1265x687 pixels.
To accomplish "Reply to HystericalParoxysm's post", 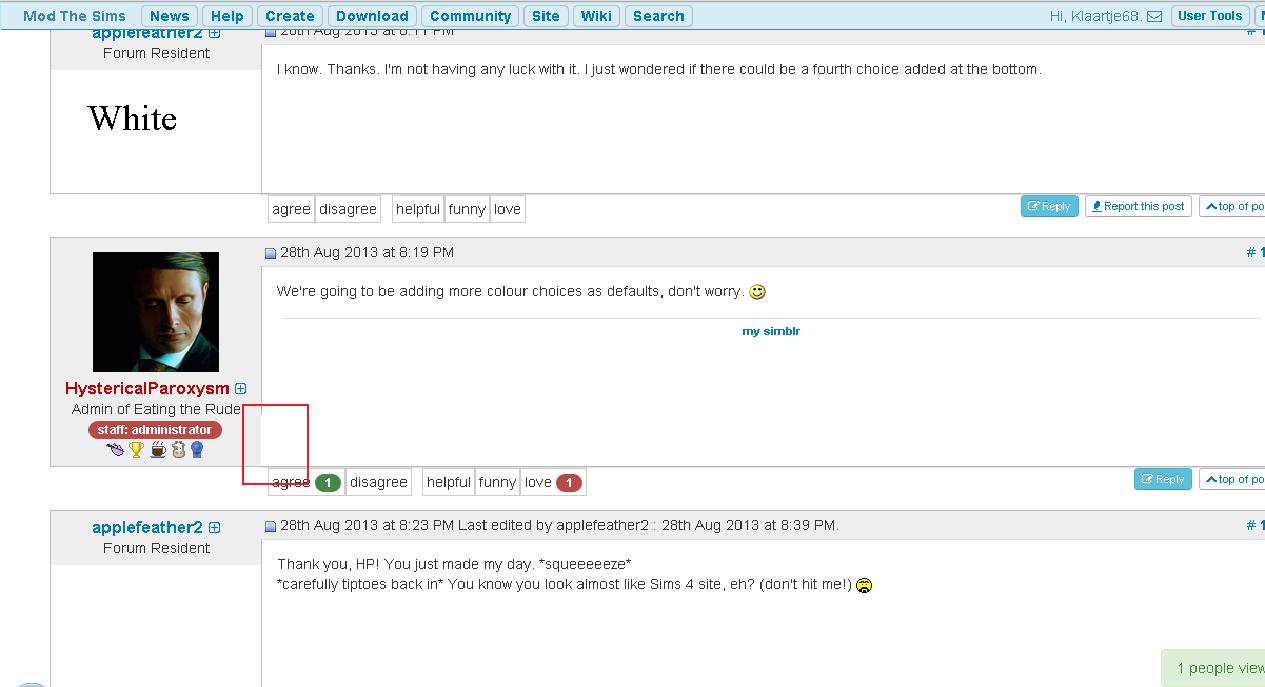I will pos(1162,479).
